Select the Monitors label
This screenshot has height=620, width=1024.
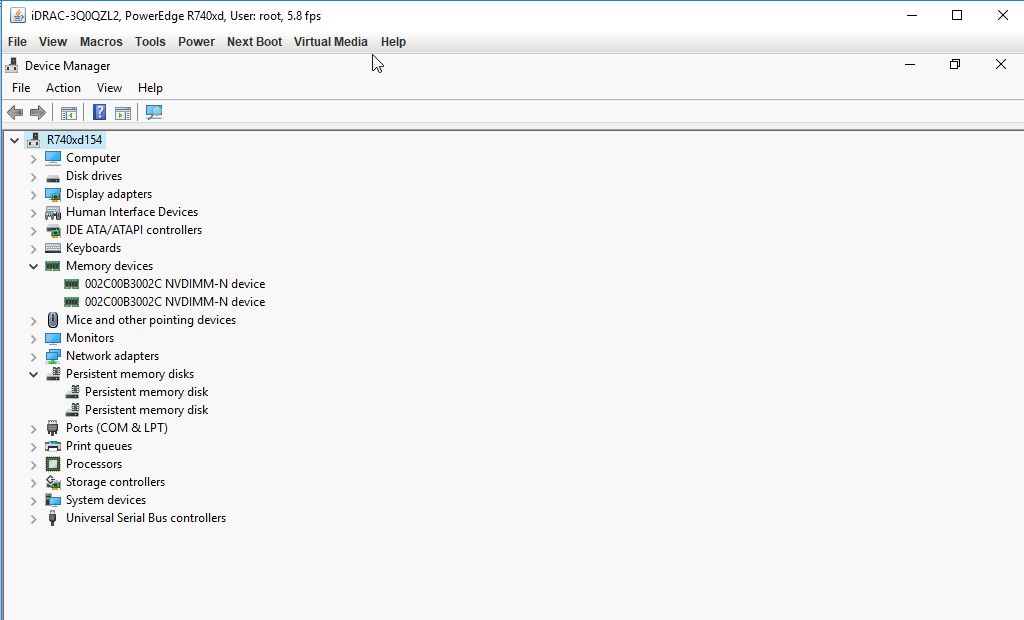(90, 338)
